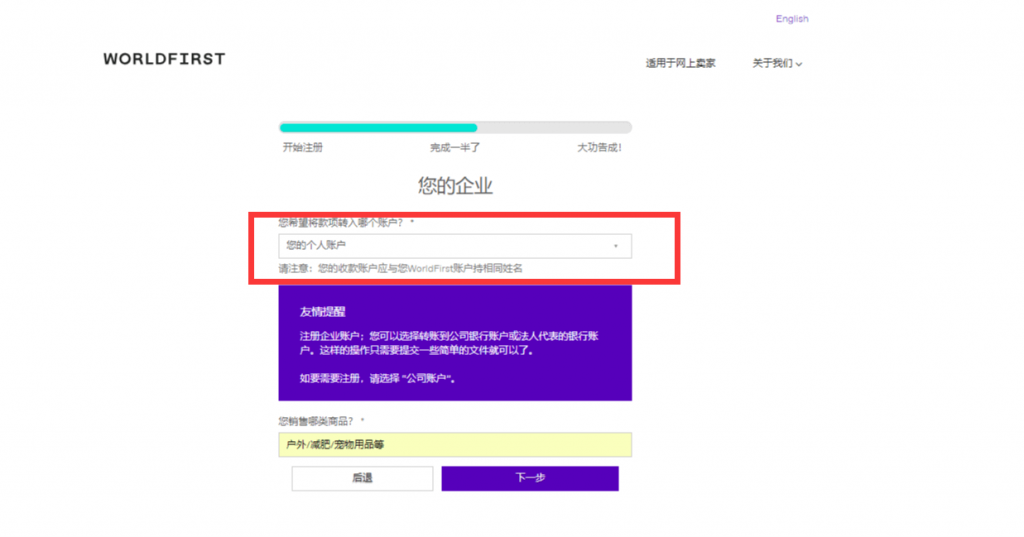
Task: Click the 您销售哪类商品 field label
Action: tap(318, 421)
